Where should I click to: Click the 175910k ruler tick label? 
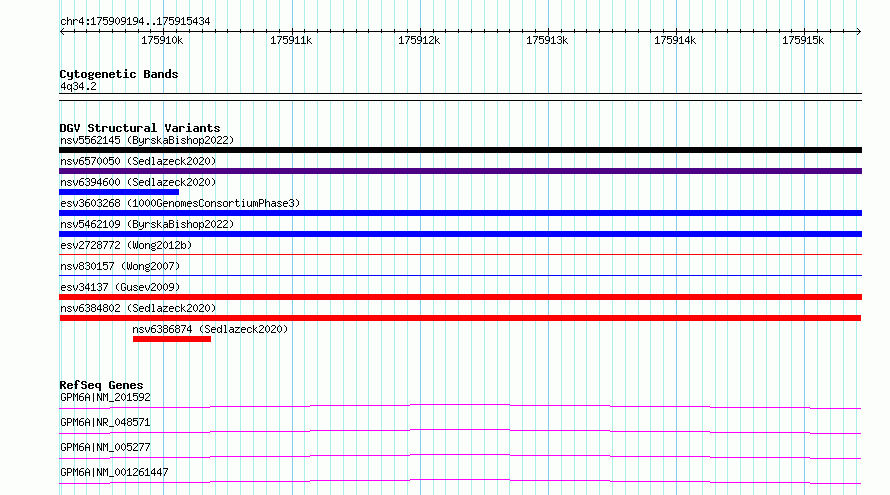pos(162,40)
